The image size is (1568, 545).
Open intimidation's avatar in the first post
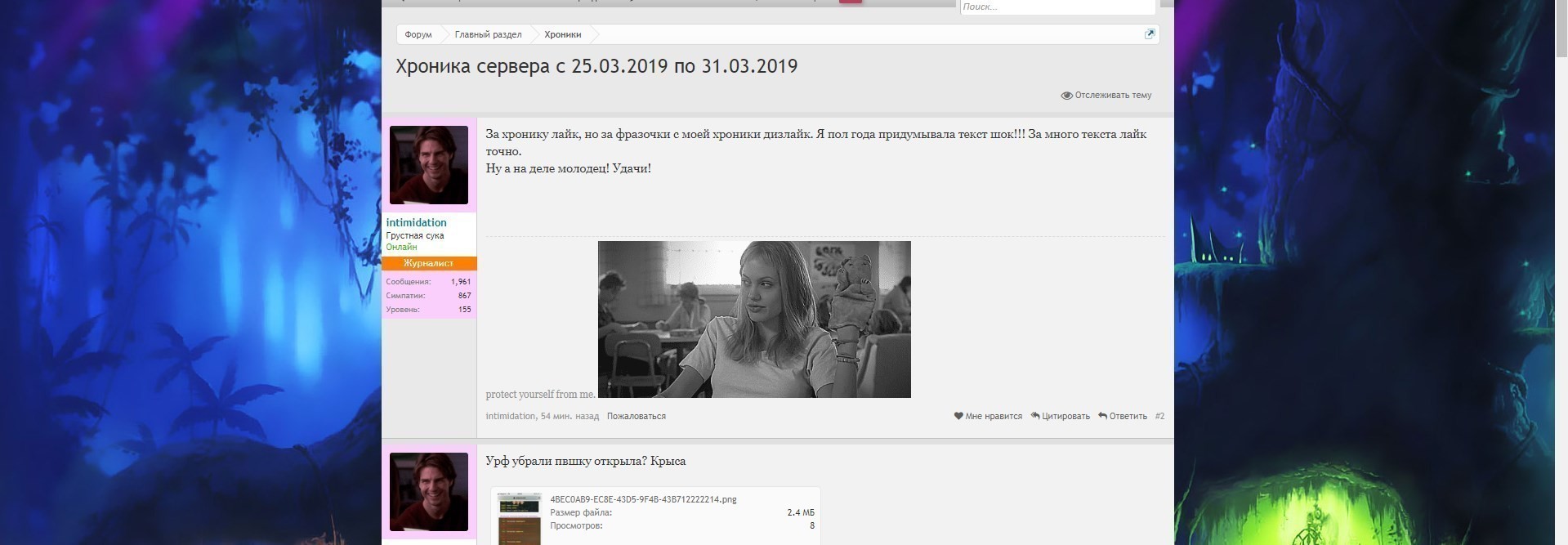pos(429,165)
